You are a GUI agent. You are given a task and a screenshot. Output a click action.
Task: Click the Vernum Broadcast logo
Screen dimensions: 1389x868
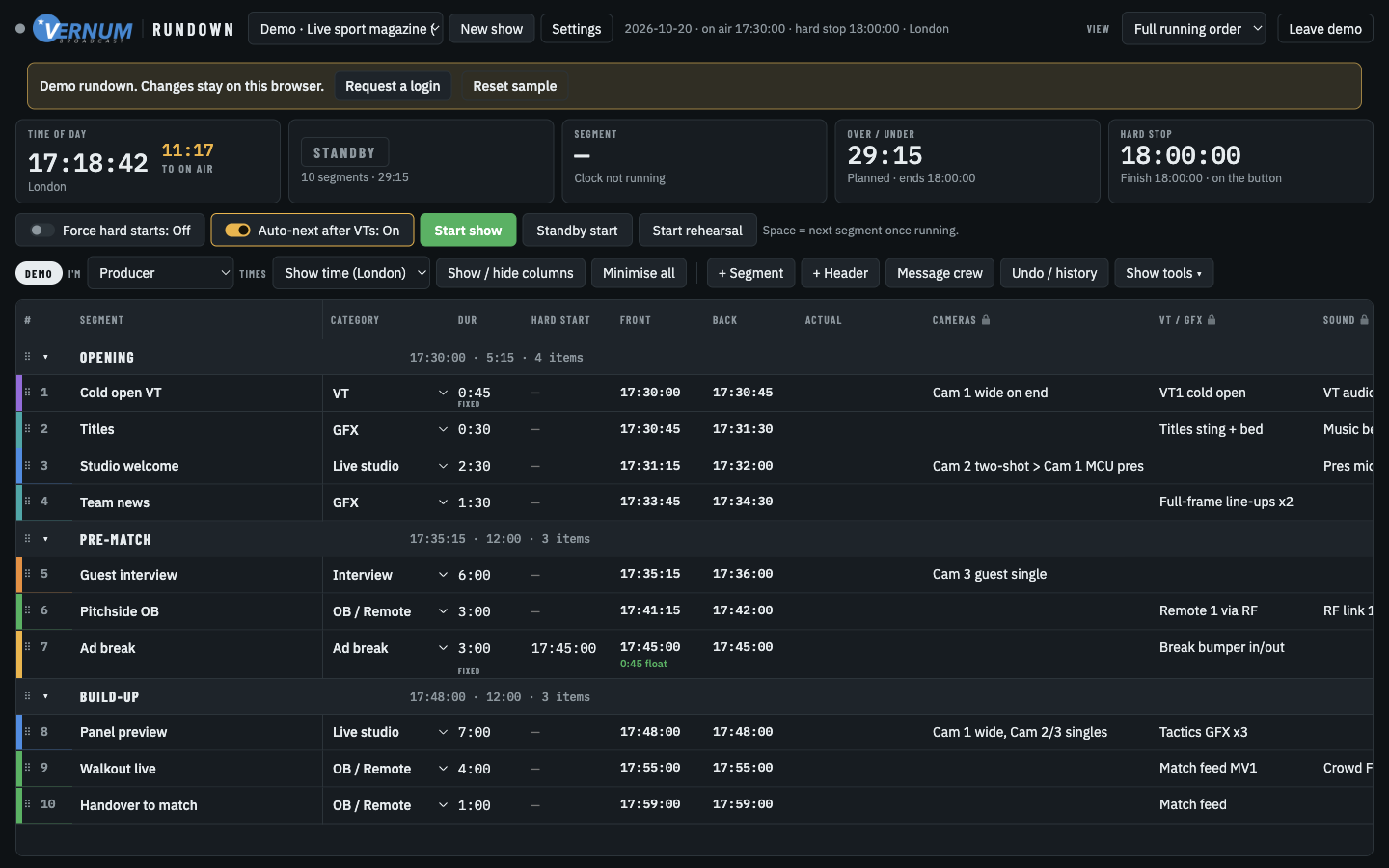[x=83, y=29]
